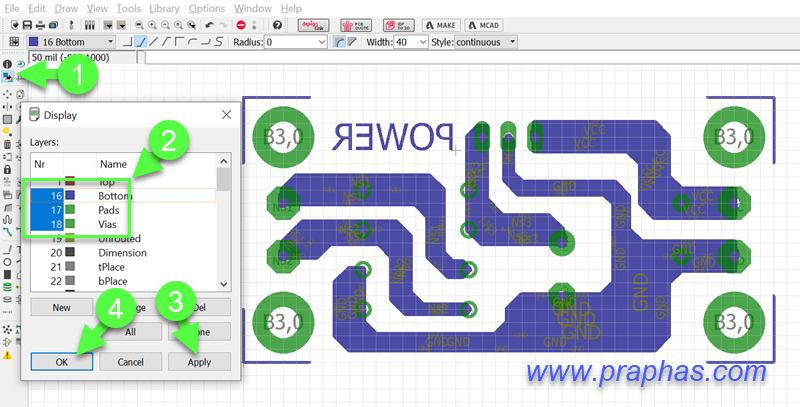Click the Design Link button

click(313, 25)
